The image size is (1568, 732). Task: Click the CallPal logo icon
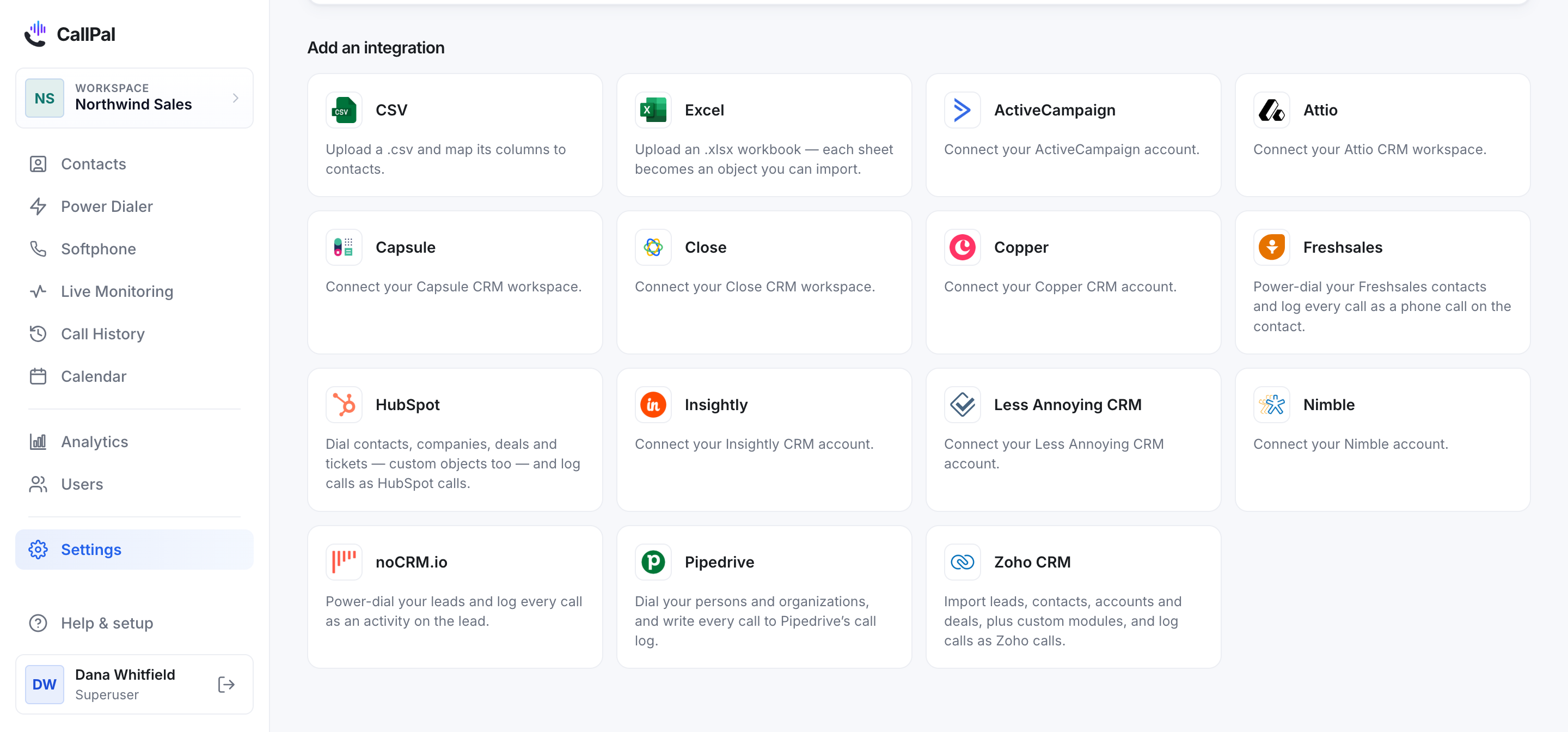(35, 33)
